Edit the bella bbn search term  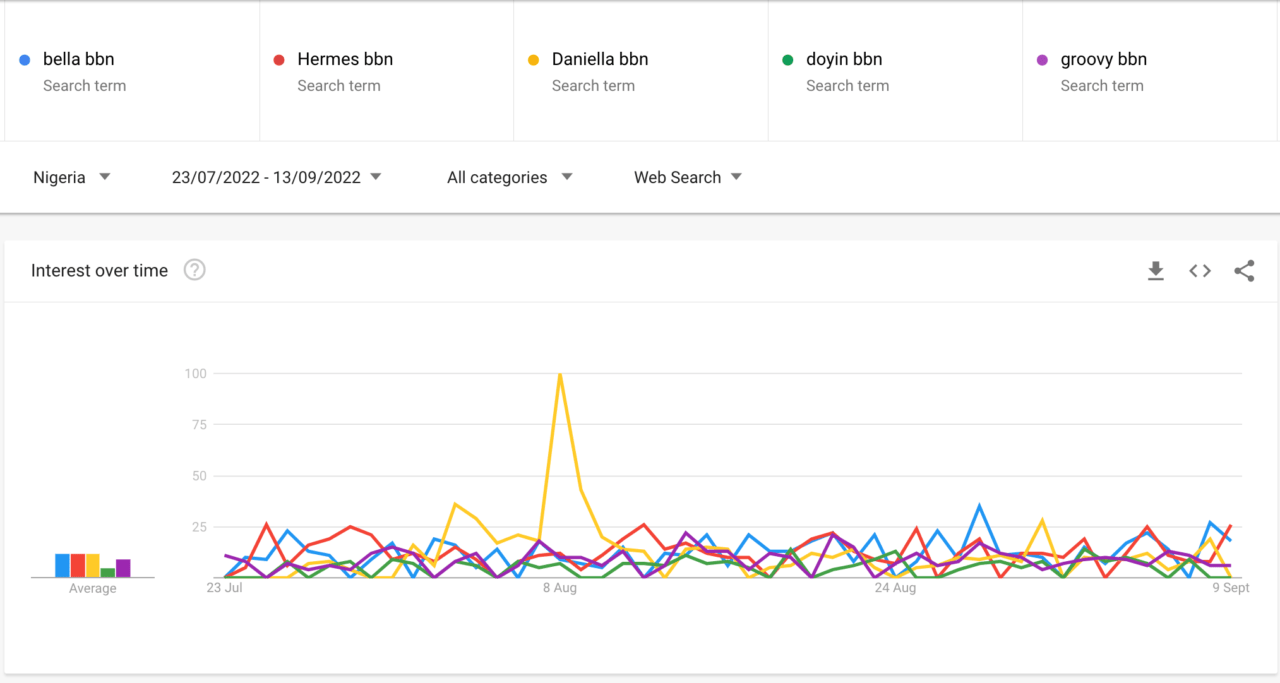click(79, 60)
